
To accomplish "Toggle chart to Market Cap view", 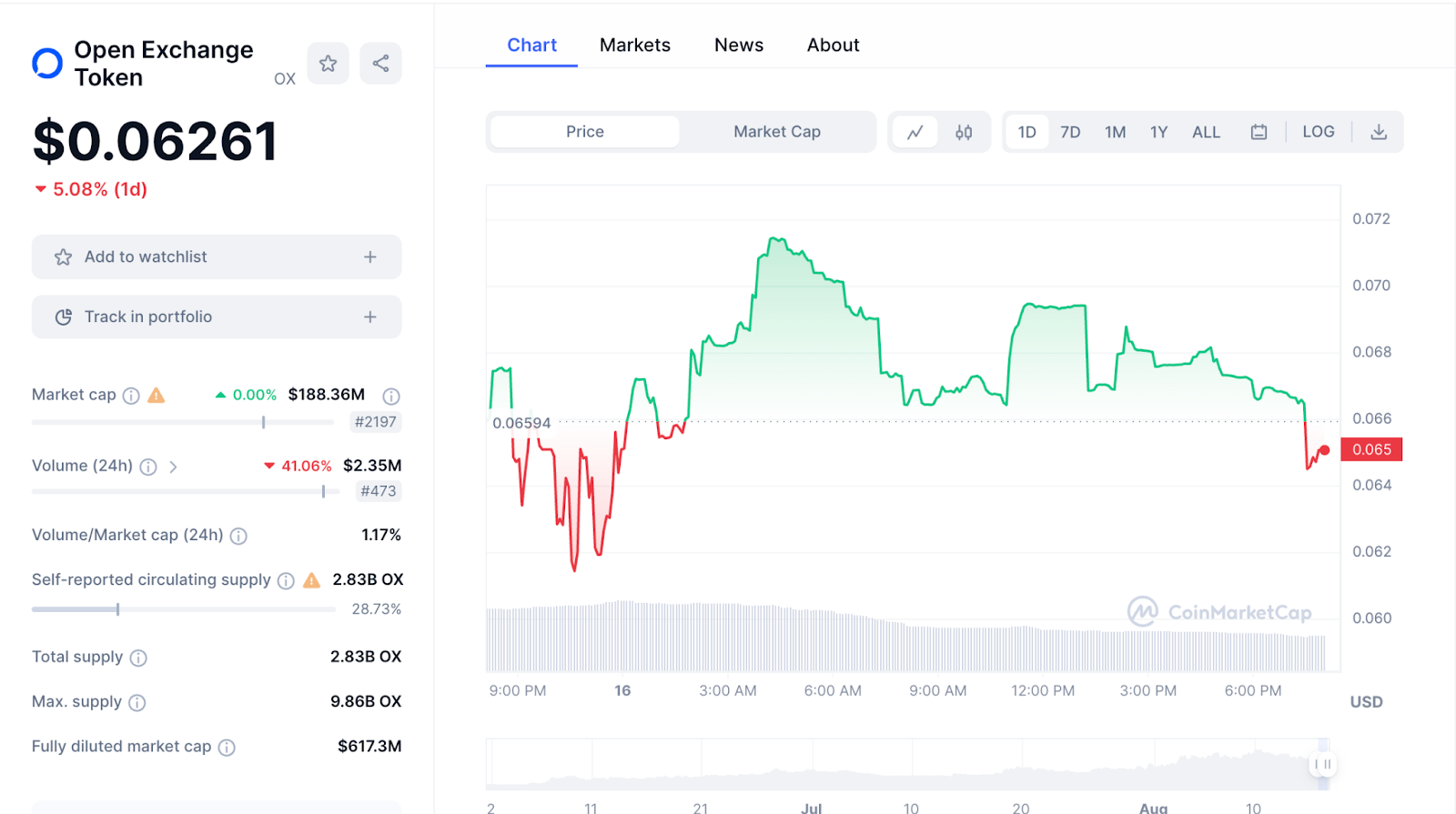I will click(776, 132).
